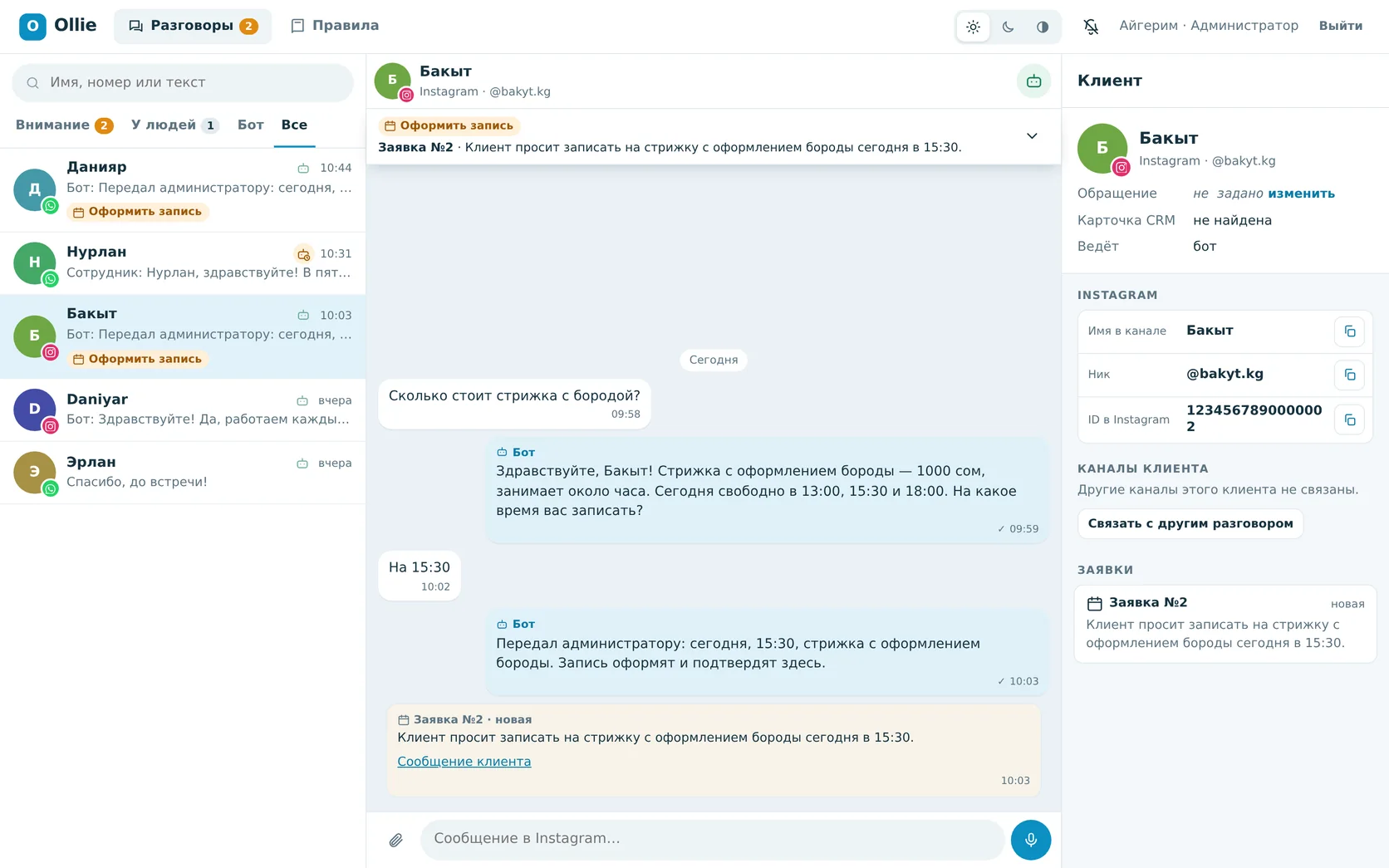The width and height of the screenshot is (1389, 868).
Task: Open the Правила section
Action: [335, 26]
